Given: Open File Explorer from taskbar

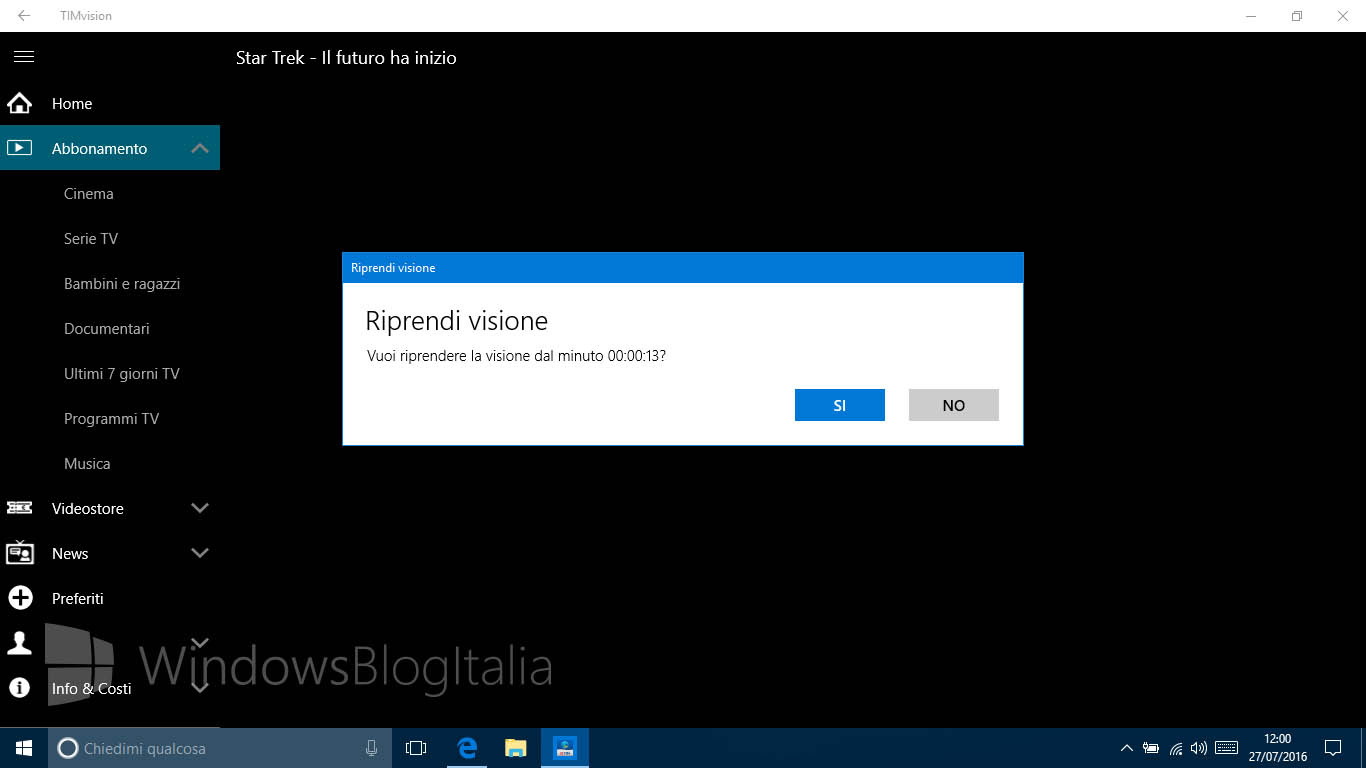Looking at the screenshot, I should 516,748.
